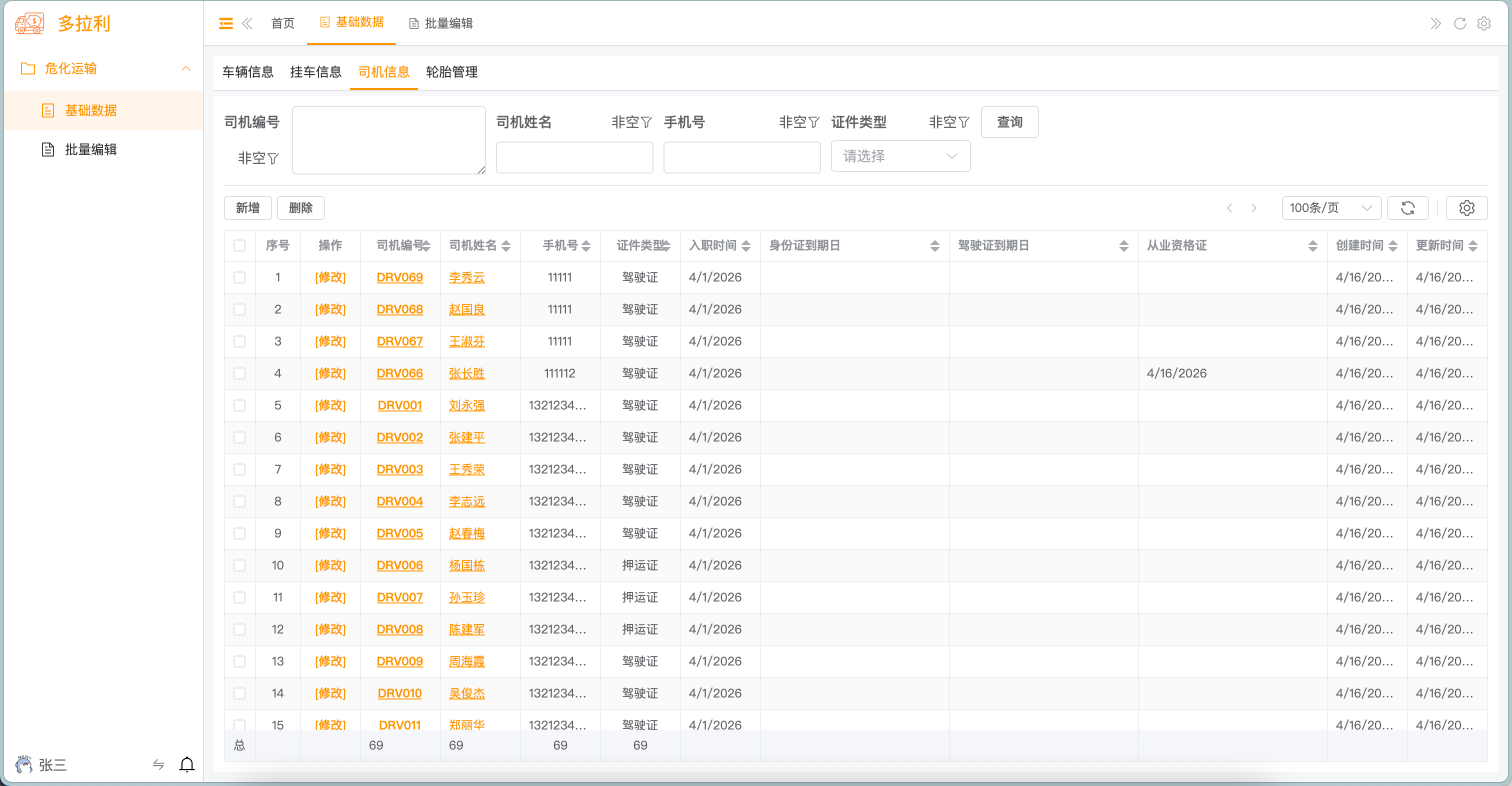Click the 新增 button to add a driver
This screenshot has height=786, width=1512.
247,208
